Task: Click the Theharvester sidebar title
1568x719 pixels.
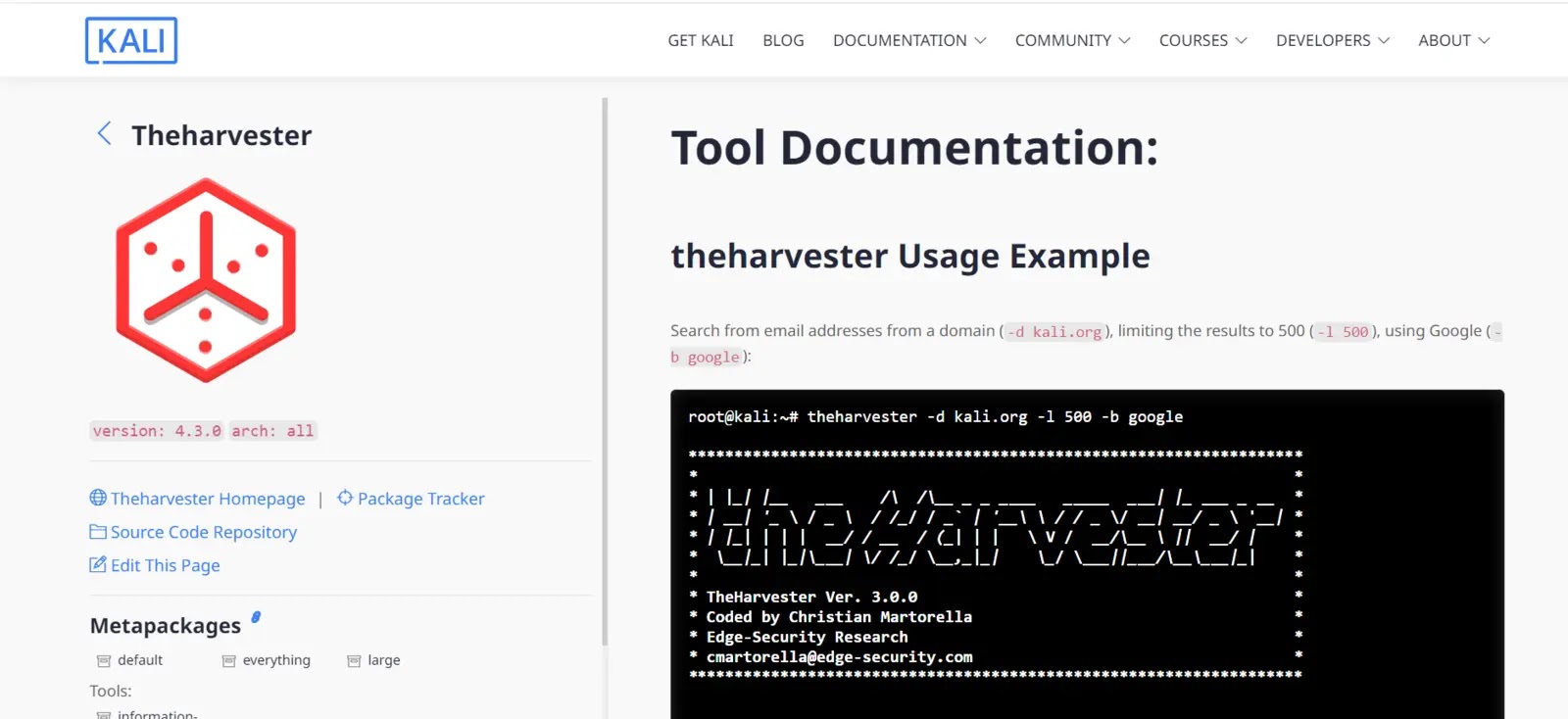Action: pos(221,135)
